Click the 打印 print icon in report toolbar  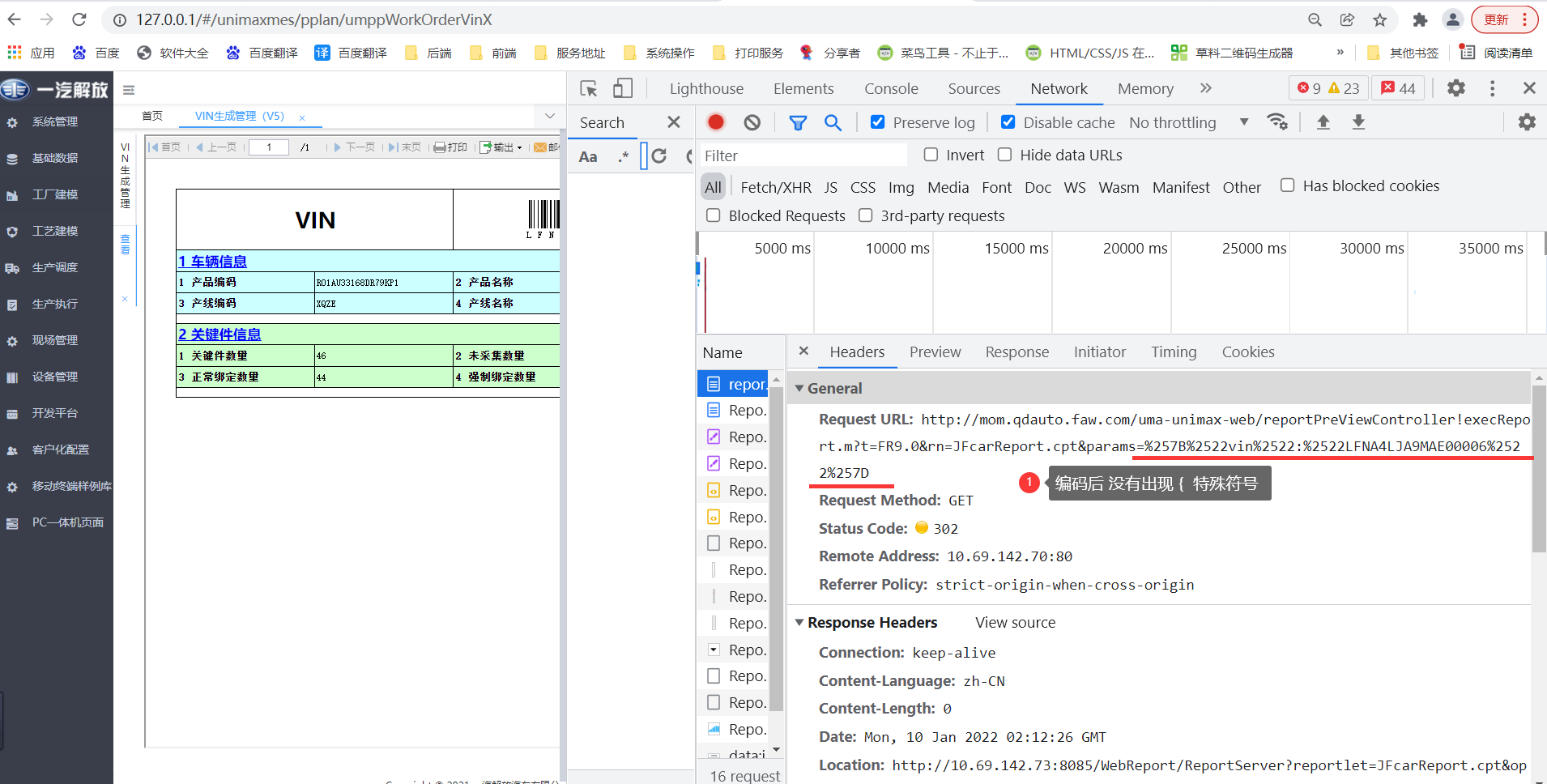[x=450, y=147]
